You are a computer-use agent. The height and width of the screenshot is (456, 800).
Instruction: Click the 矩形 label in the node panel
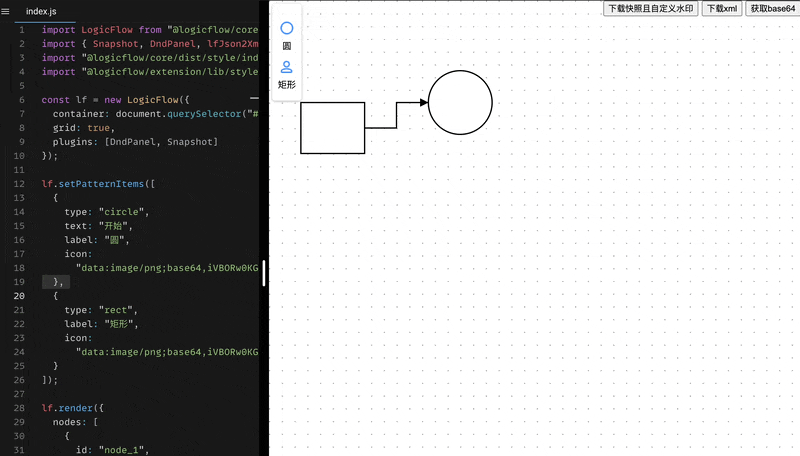coord(287,85)
